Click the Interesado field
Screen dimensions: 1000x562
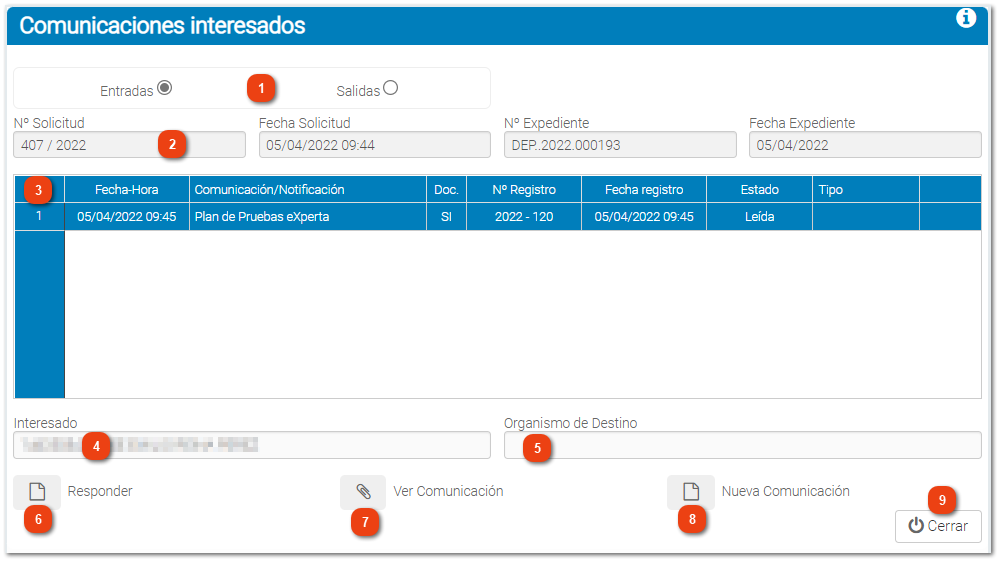point(252,445)
